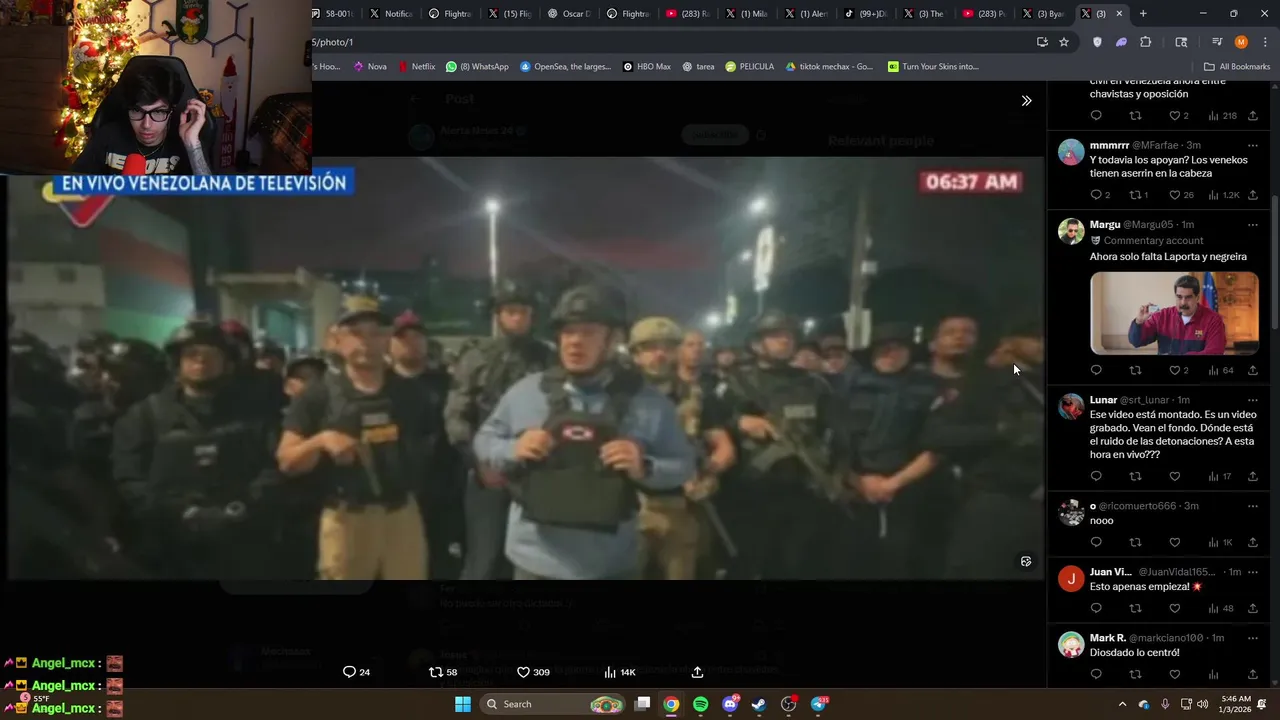The width and height of the screenshot is (1280, 720).
Task: Like Juan Vi...'s reply
Action: click(x=1175, y=608)
